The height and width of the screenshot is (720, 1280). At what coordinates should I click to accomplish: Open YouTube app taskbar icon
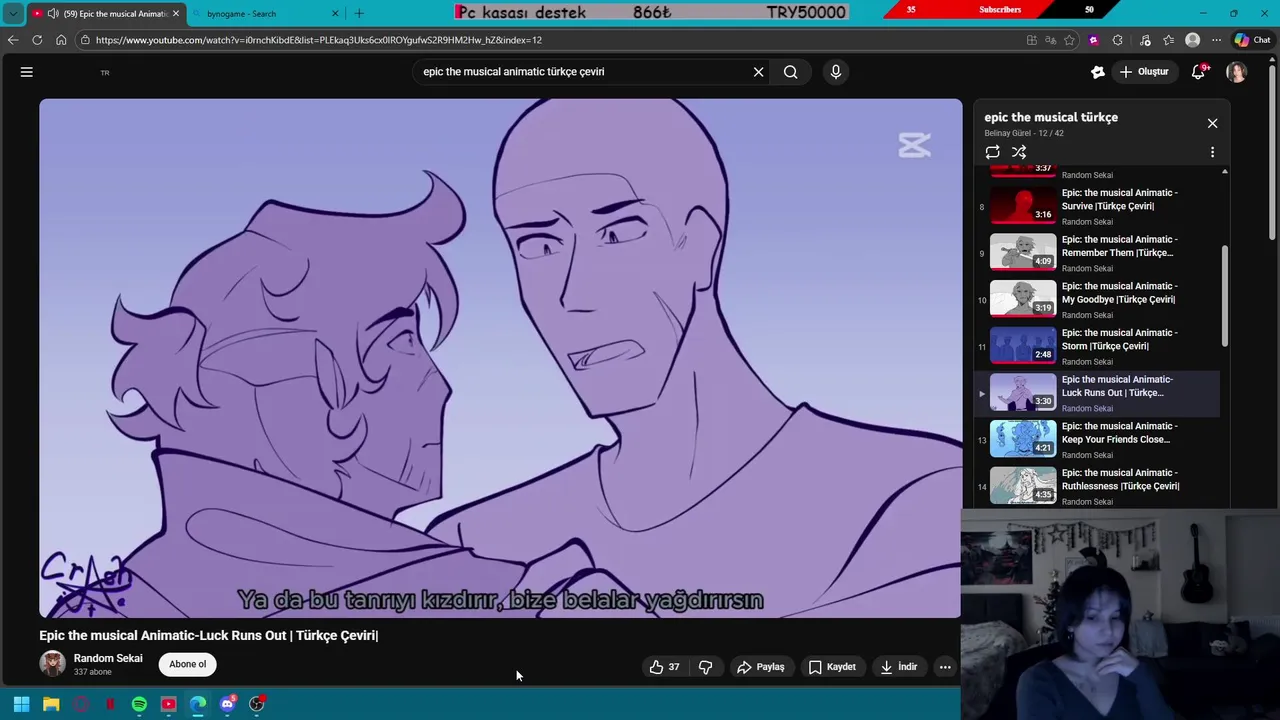coord(168,704)
